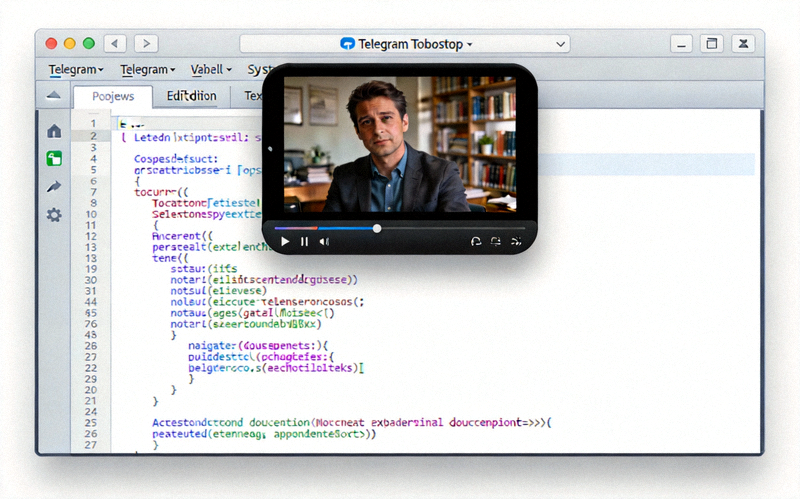The height and width of the screenshot is (499, 800).
Task: Click the code line starting "belgderoco.s"
Action: coord(276,368)
